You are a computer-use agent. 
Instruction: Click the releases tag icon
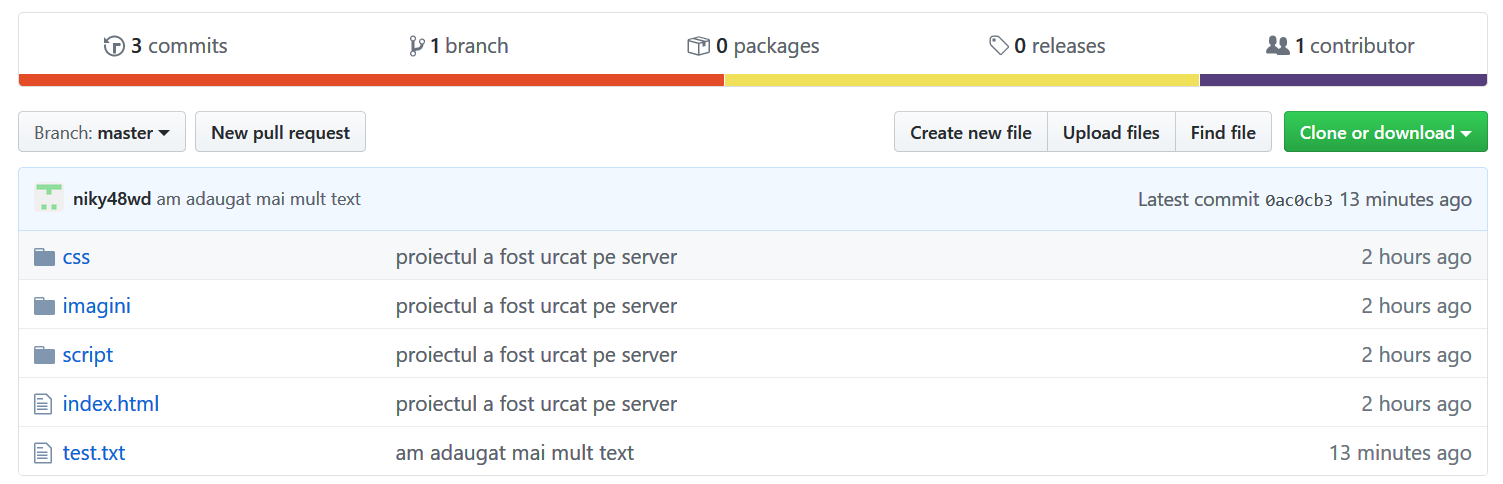998,46
